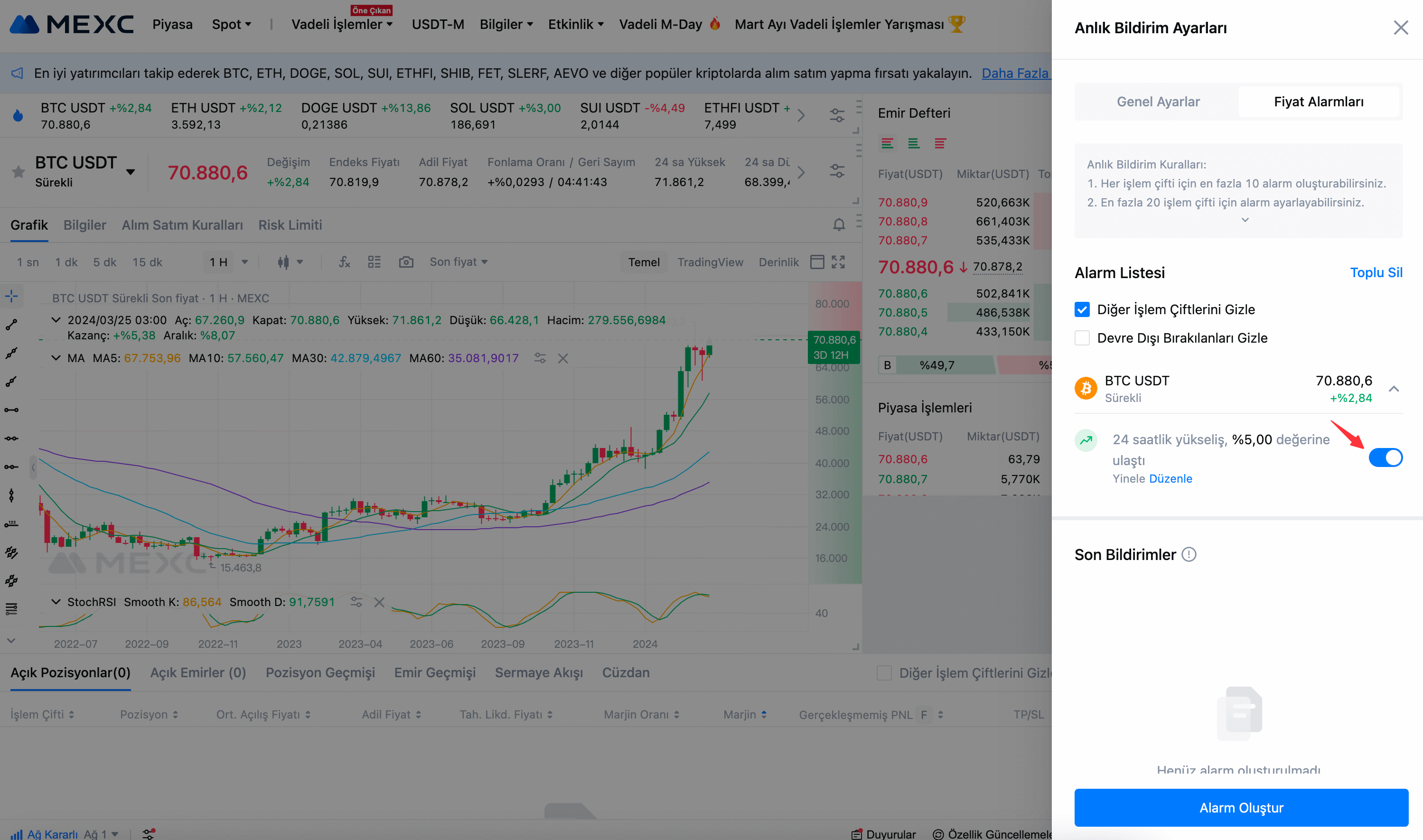This screenshot has width=1423, height=840.
Task: Open the Açık Emirler (0) tab
Action: (x=197, y=672)
